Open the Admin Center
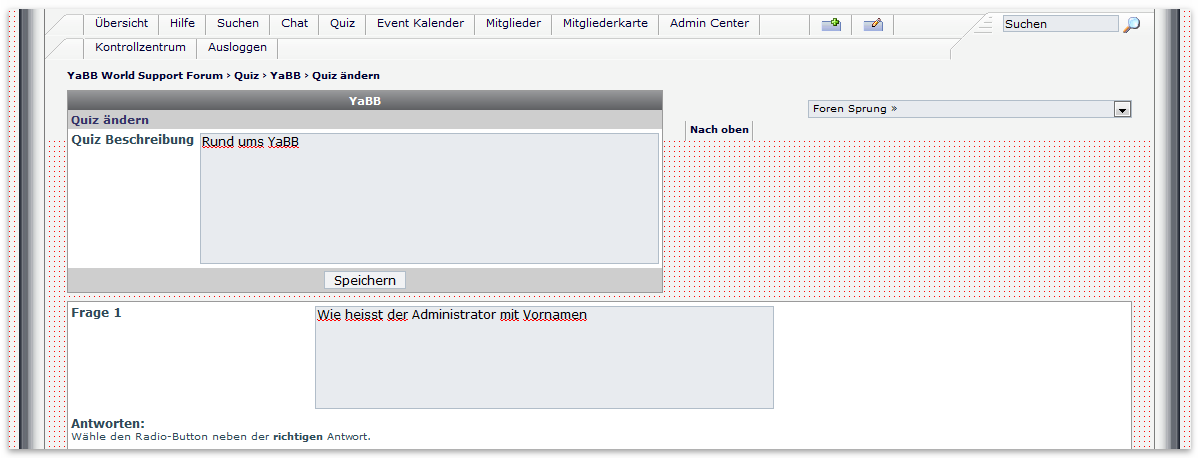The image size is (1200, 458). tap(709, 23)
